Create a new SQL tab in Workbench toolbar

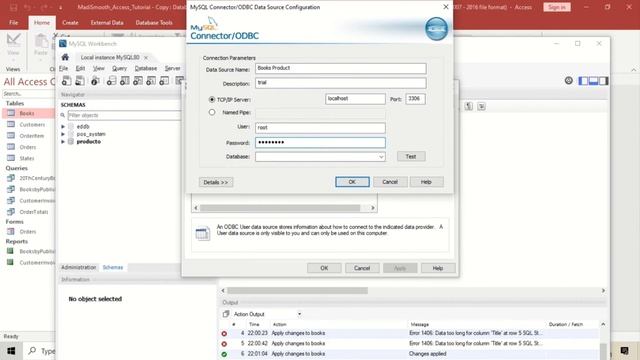(x=67, y=81)
